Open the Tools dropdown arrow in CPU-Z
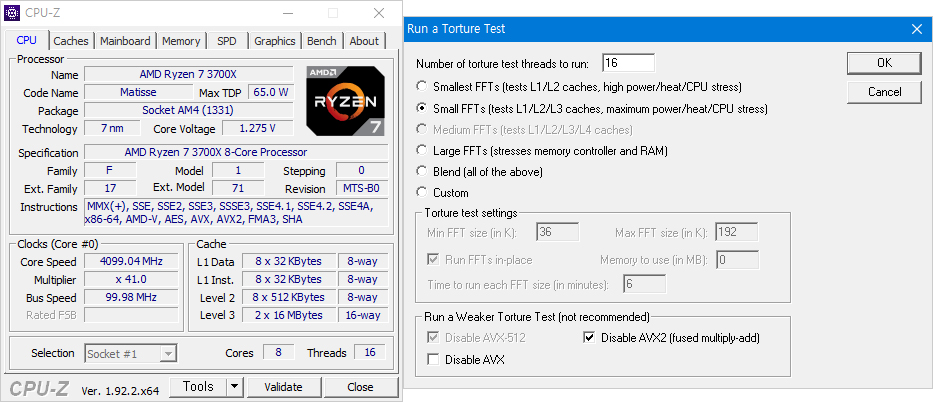This screenshot has width=933, height=403. pyautogui.click(x=235, y=387)
